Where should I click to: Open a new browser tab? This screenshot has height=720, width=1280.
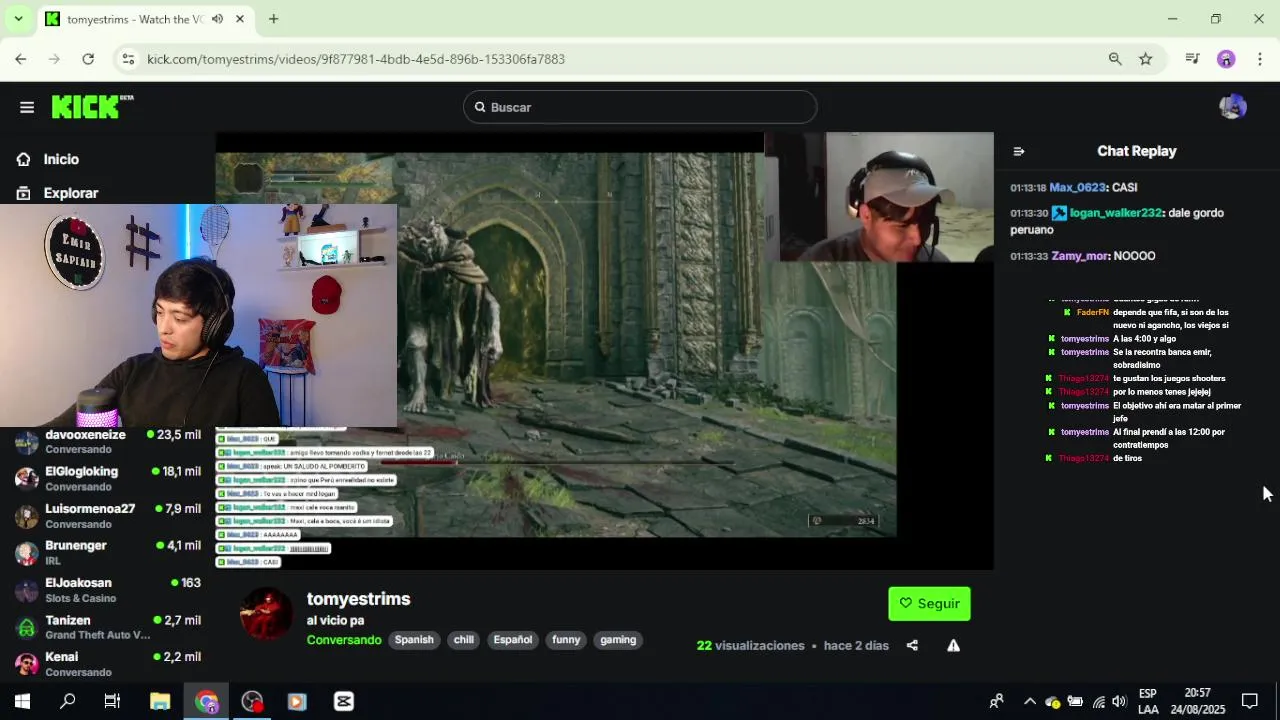[273, 19]
